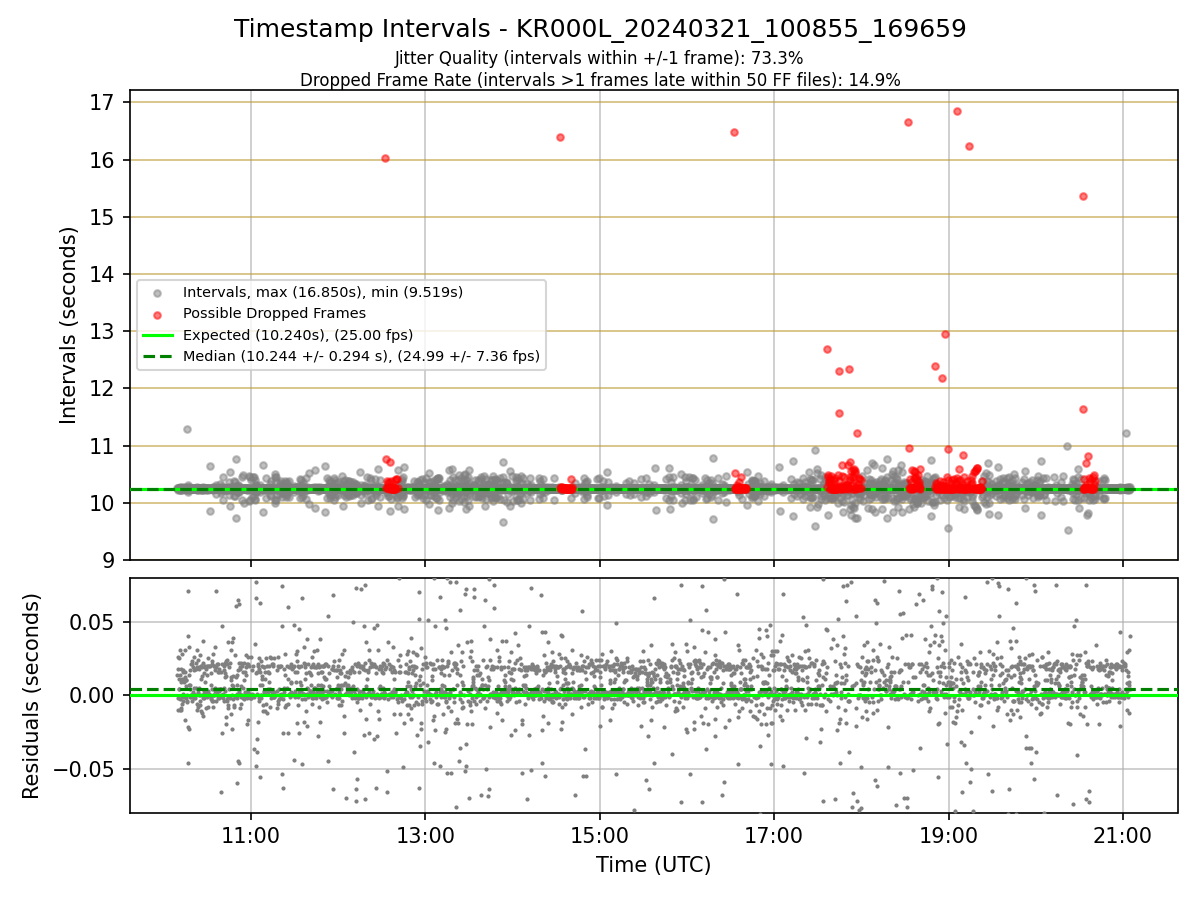Click the '13:00' x-axis tick label
1200x900 pixels.
425,836
